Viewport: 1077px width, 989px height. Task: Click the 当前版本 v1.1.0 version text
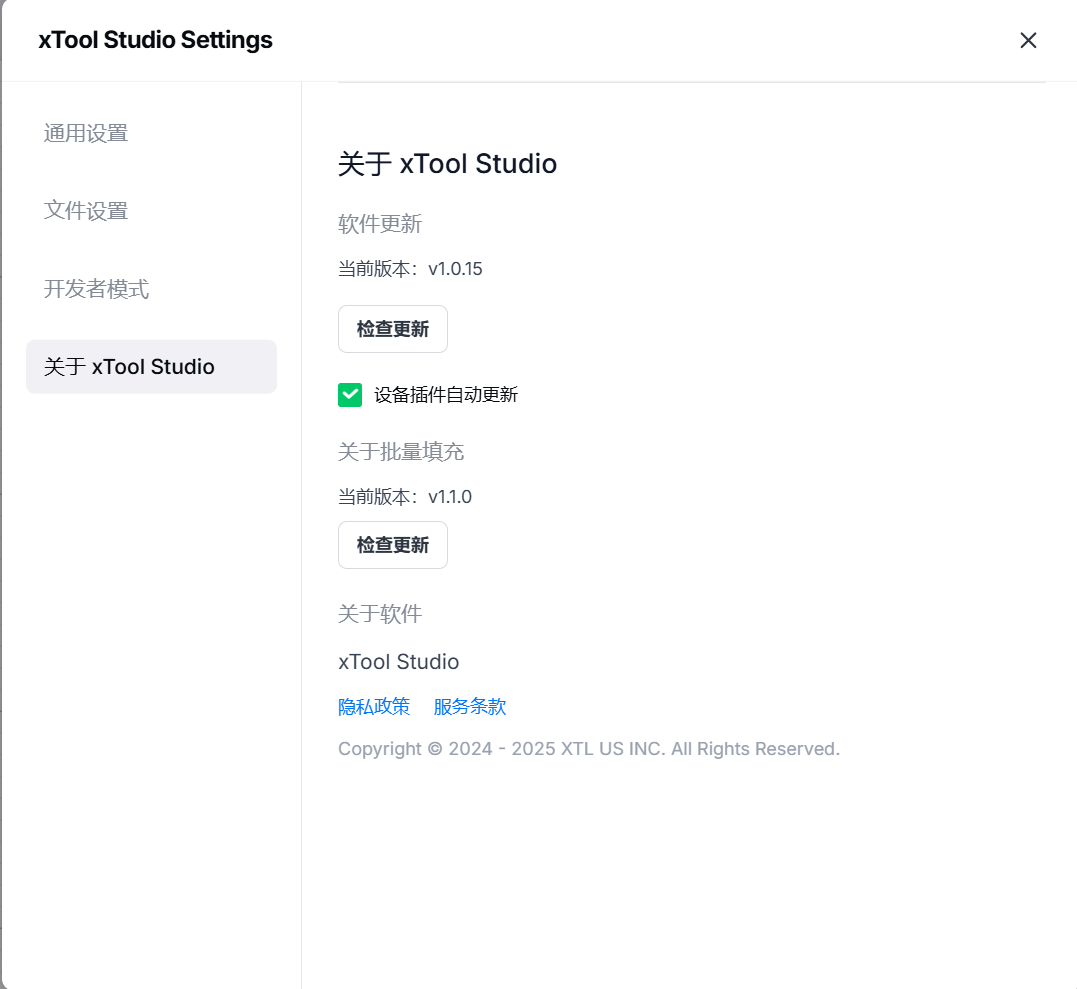[x=405, y=497]
